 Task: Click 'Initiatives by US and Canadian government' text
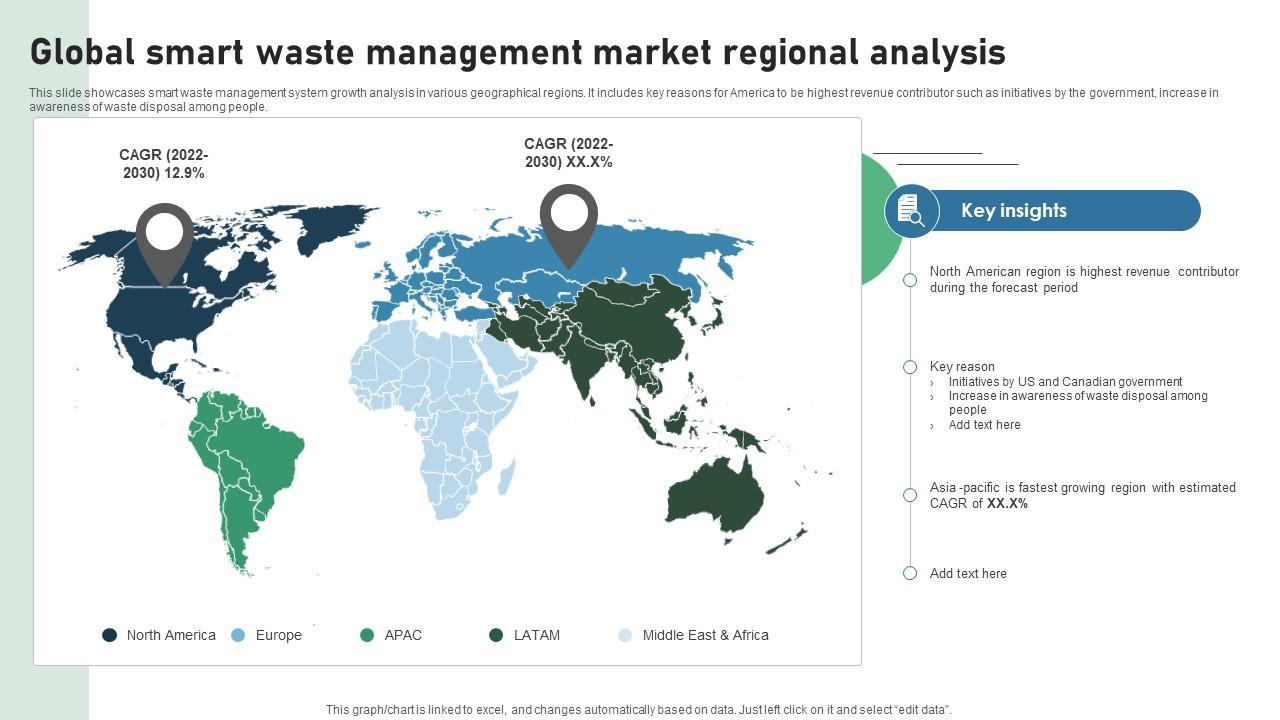coord(1065,382)
